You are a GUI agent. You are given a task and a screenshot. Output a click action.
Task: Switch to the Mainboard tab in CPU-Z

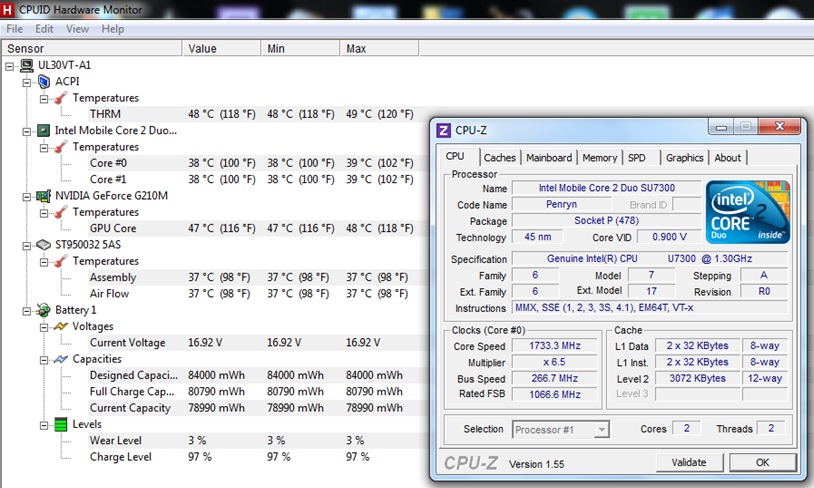click(x=549, y=158)
